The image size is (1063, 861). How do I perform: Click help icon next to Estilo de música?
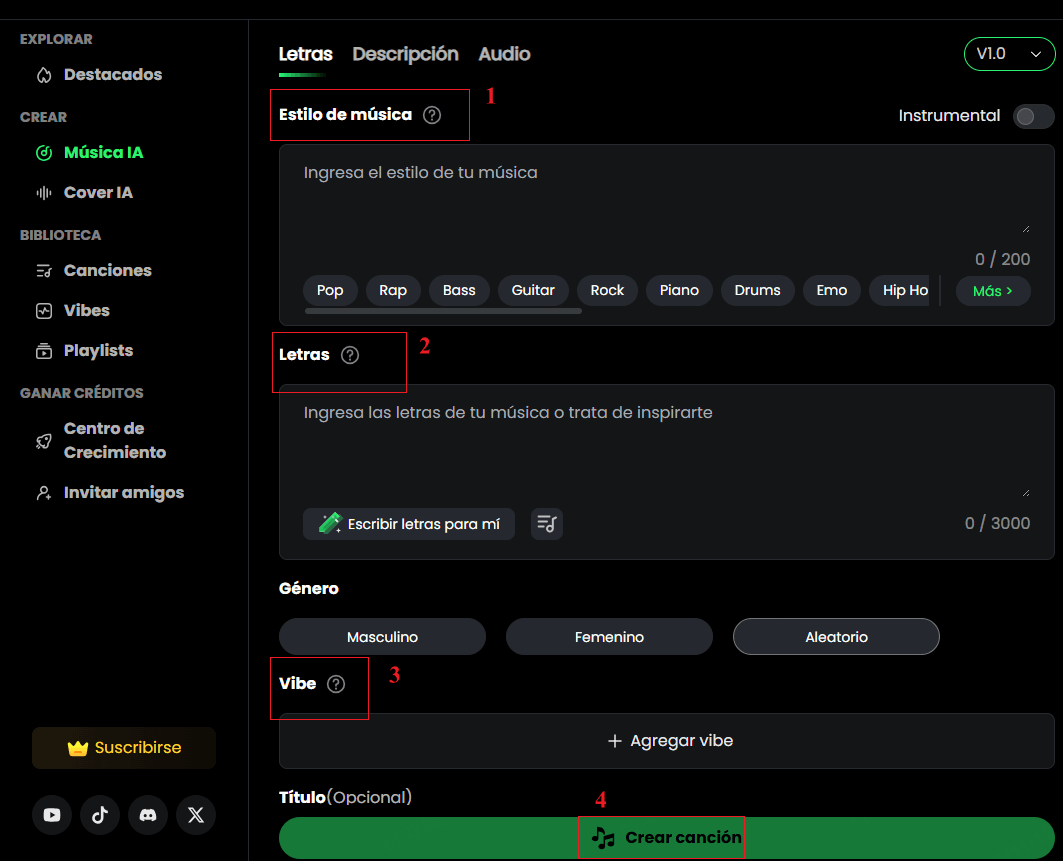[432, 115]
